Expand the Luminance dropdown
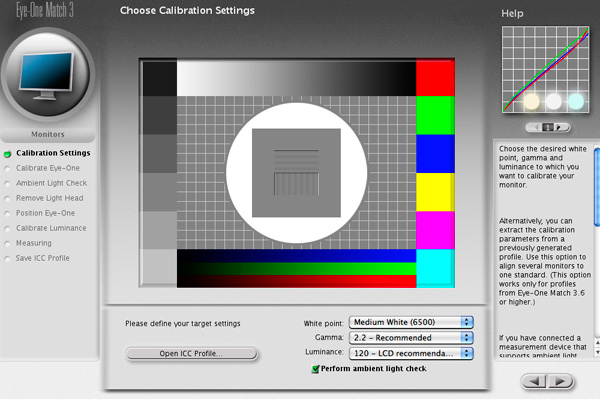 410,353
